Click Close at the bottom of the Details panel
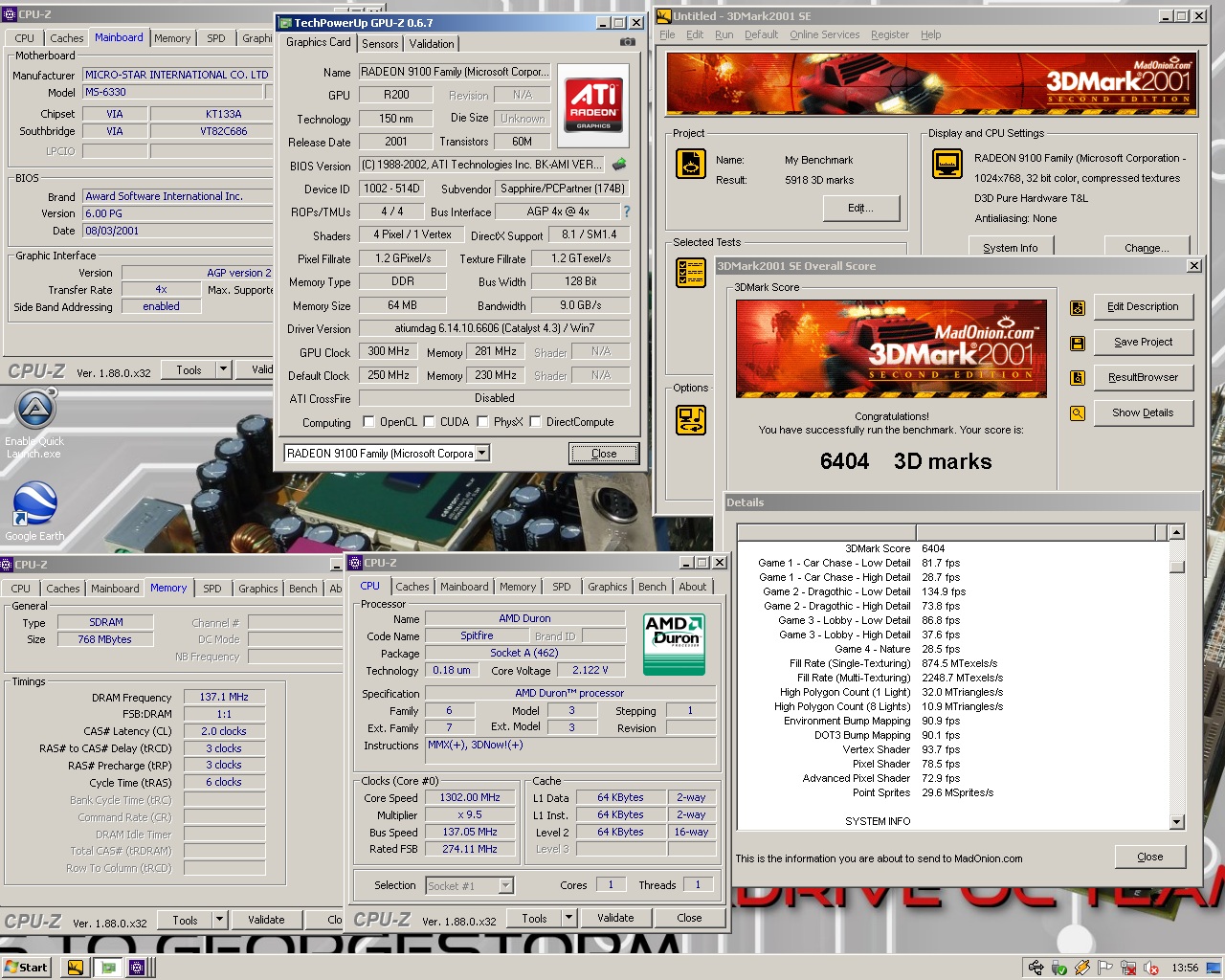This screenshot has width=1225, height=980. click(1150, 857)
